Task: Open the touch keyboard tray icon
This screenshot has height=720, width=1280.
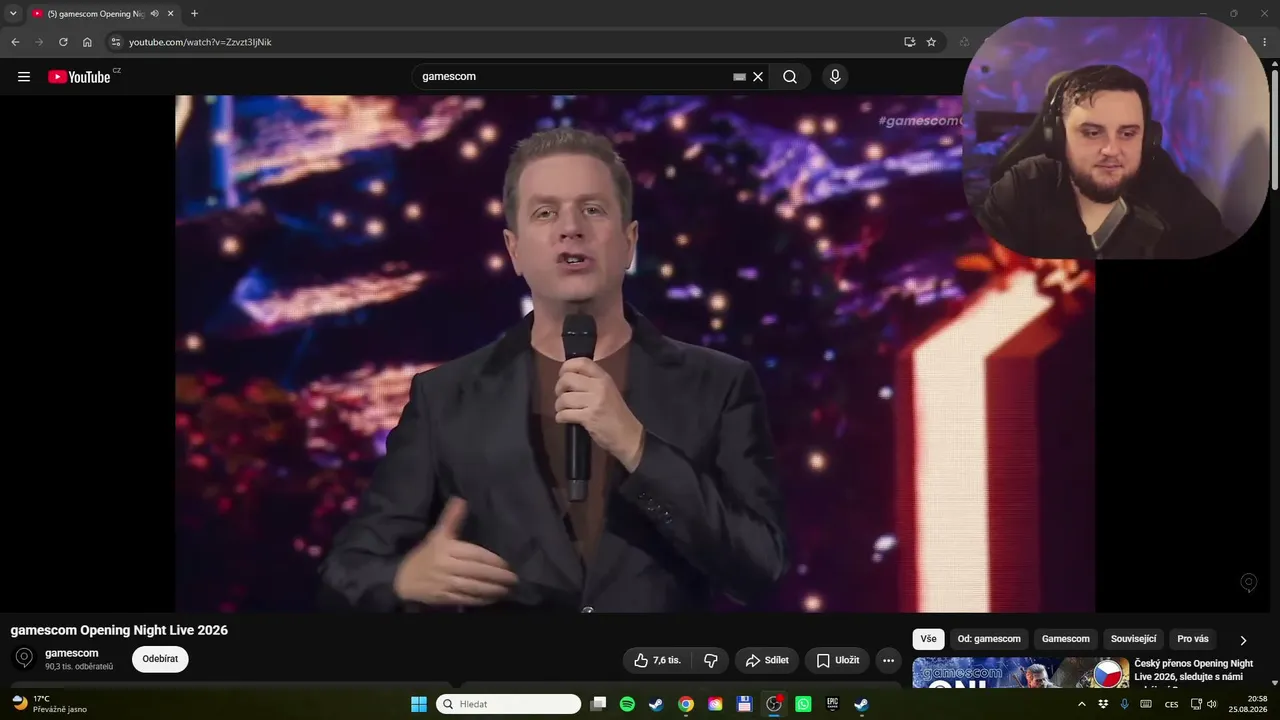Action: pyautogui.click(x=1146, y=704)
